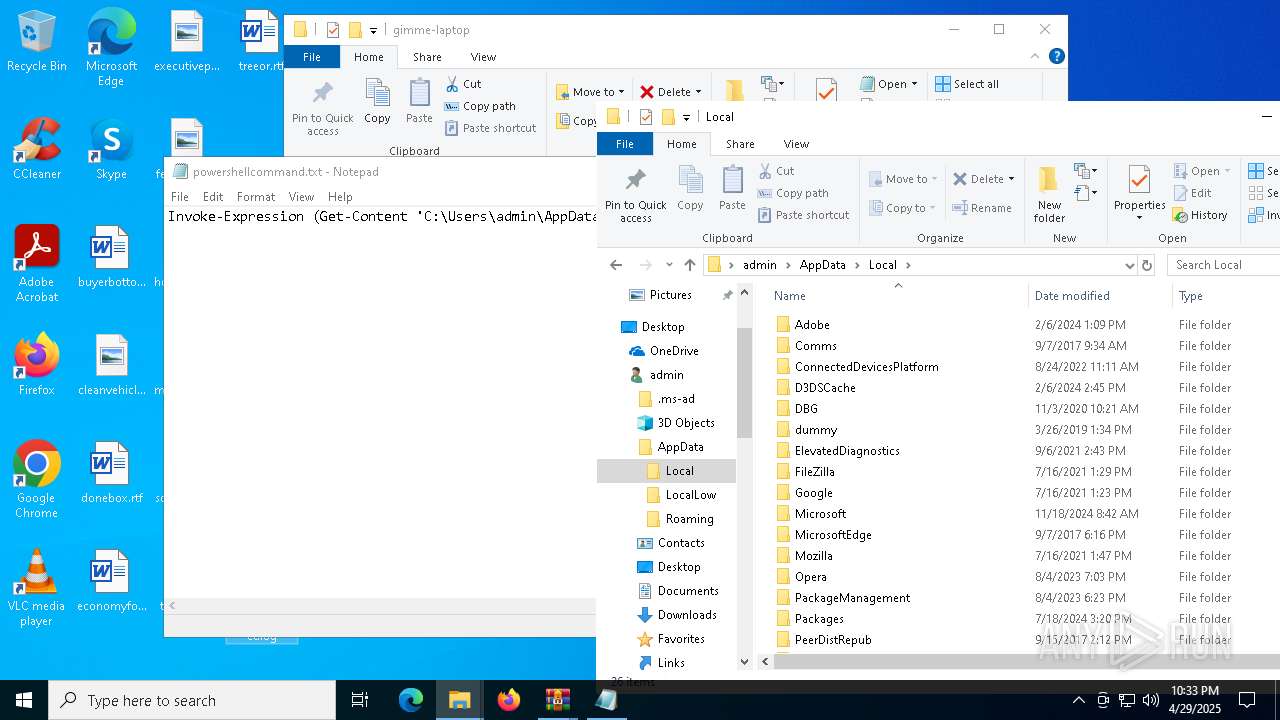Select VLC media player desktop icon
Image resolution: width=1280 pixels, height=720 pixels.
click(36, 588)
